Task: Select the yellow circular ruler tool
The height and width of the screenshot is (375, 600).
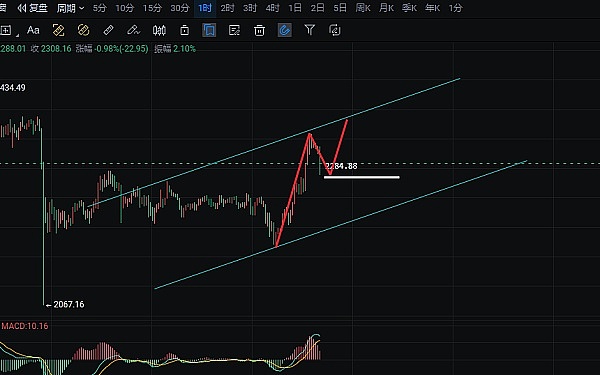Action: [83, 30]
